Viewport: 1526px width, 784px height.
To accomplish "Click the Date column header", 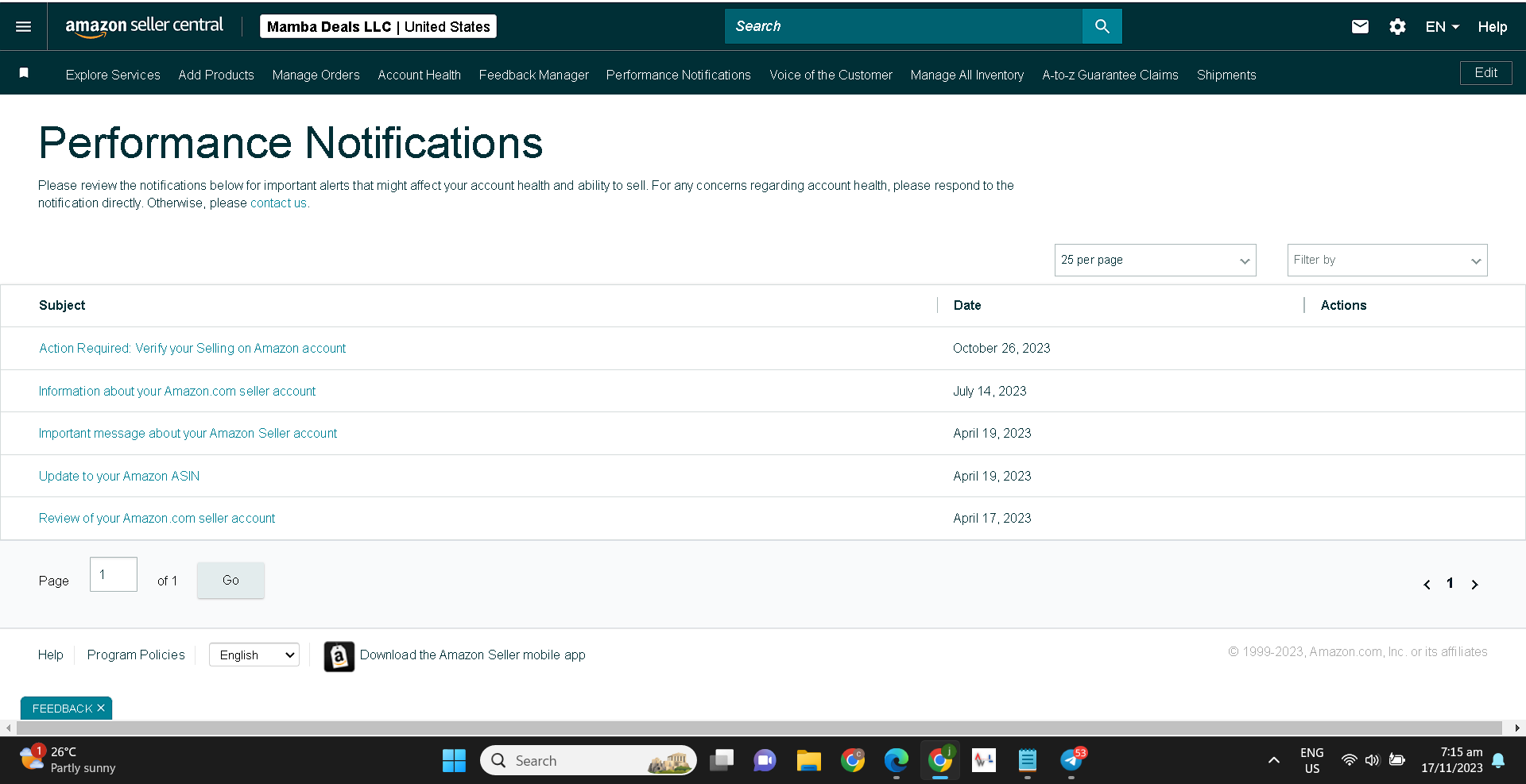I will pos(967,305).
